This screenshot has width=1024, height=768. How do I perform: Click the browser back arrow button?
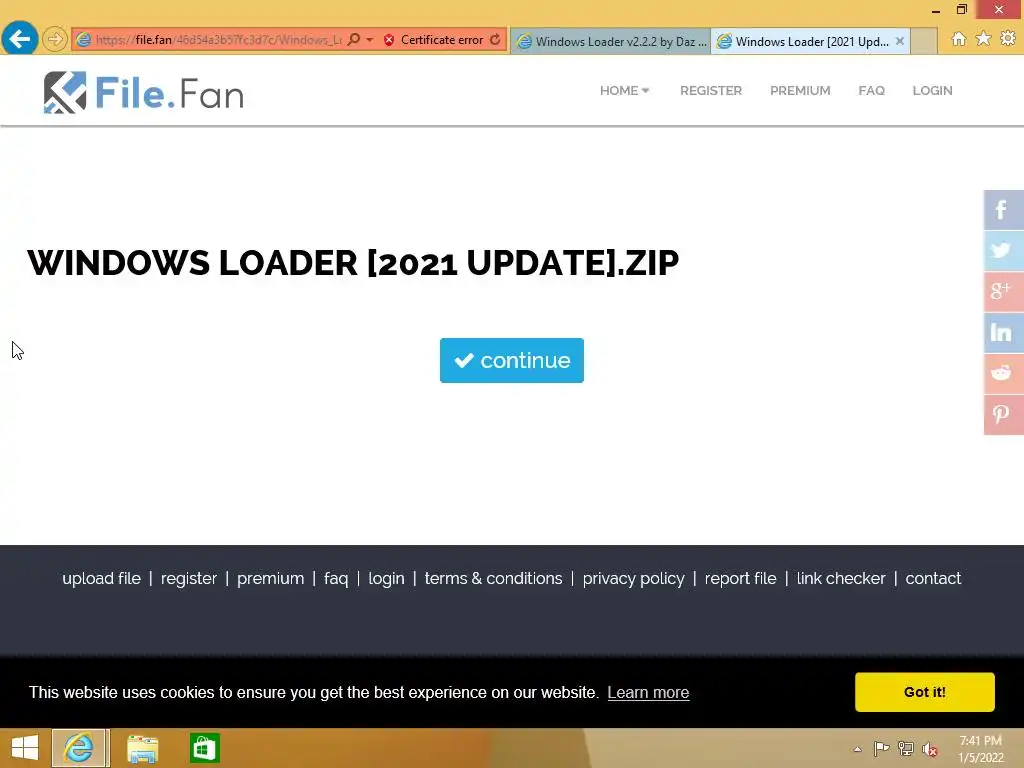[20, 39]
